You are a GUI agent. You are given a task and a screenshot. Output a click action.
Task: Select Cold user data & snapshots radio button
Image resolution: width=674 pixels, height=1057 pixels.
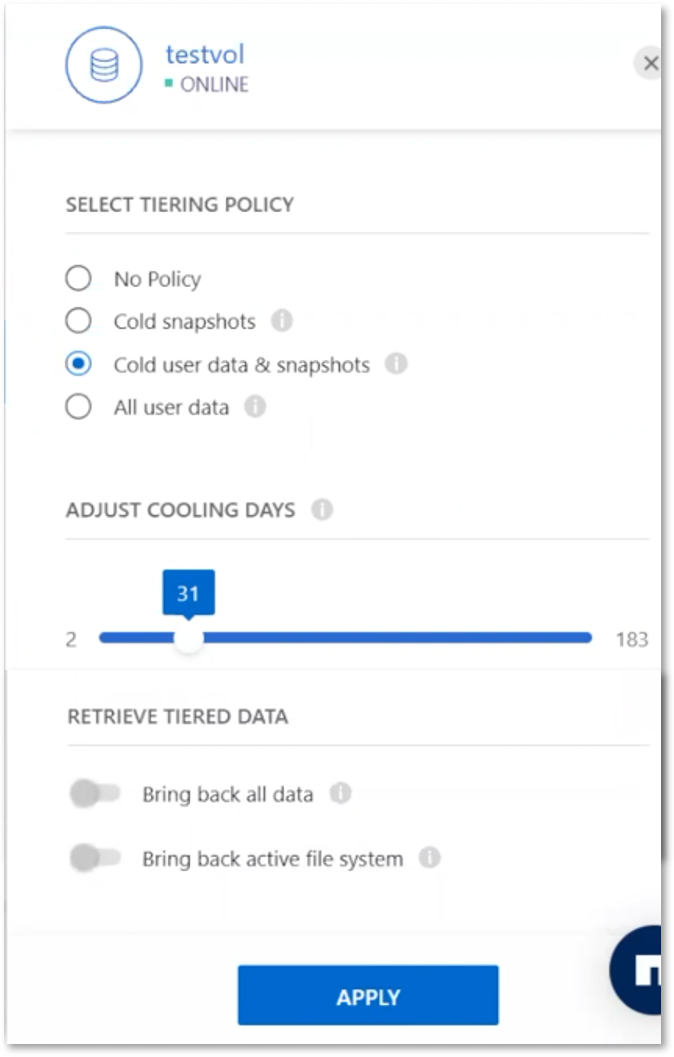tap(78, 363)
